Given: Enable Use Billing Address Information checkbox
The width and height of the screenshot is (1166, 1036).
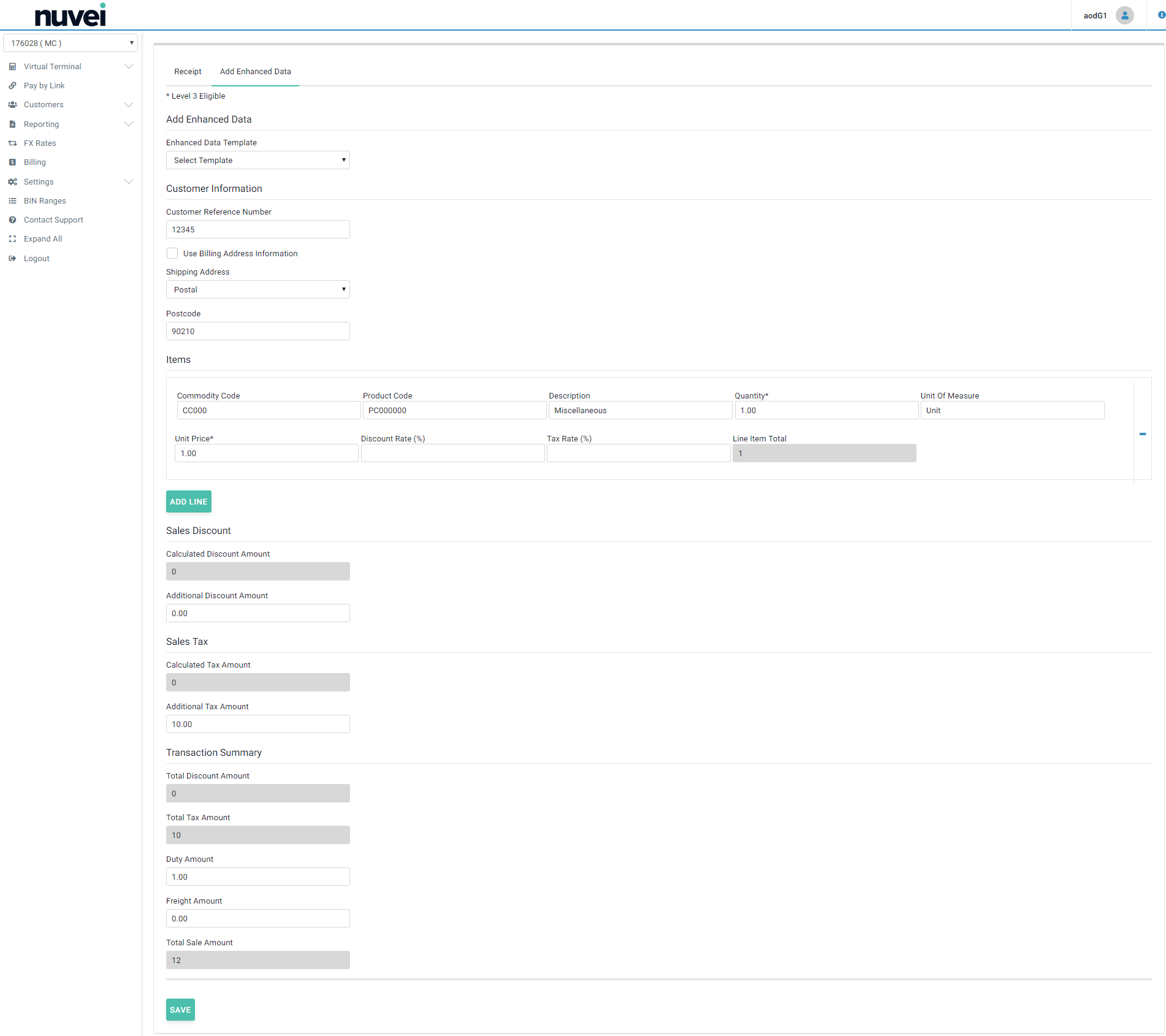Looking at the screenshot, I should 172,253.
